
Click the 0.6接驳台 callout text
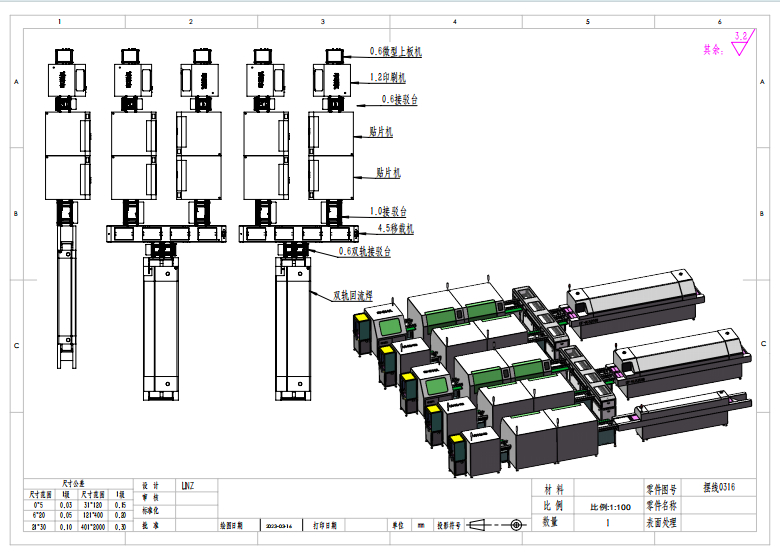[400, 99]
